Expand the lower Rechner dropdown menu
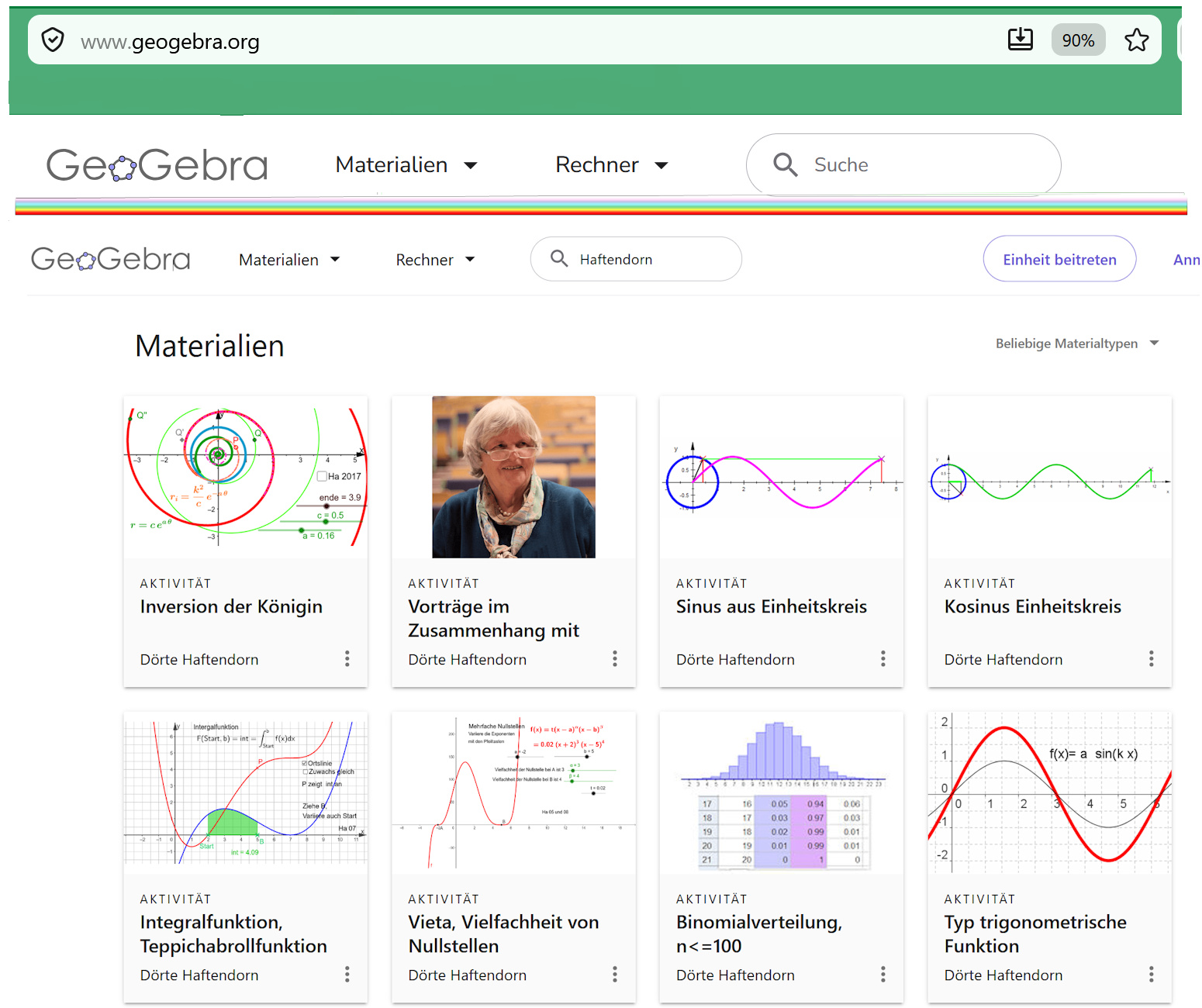This screenshot has height=1008, width=1202. pos(435,260)
